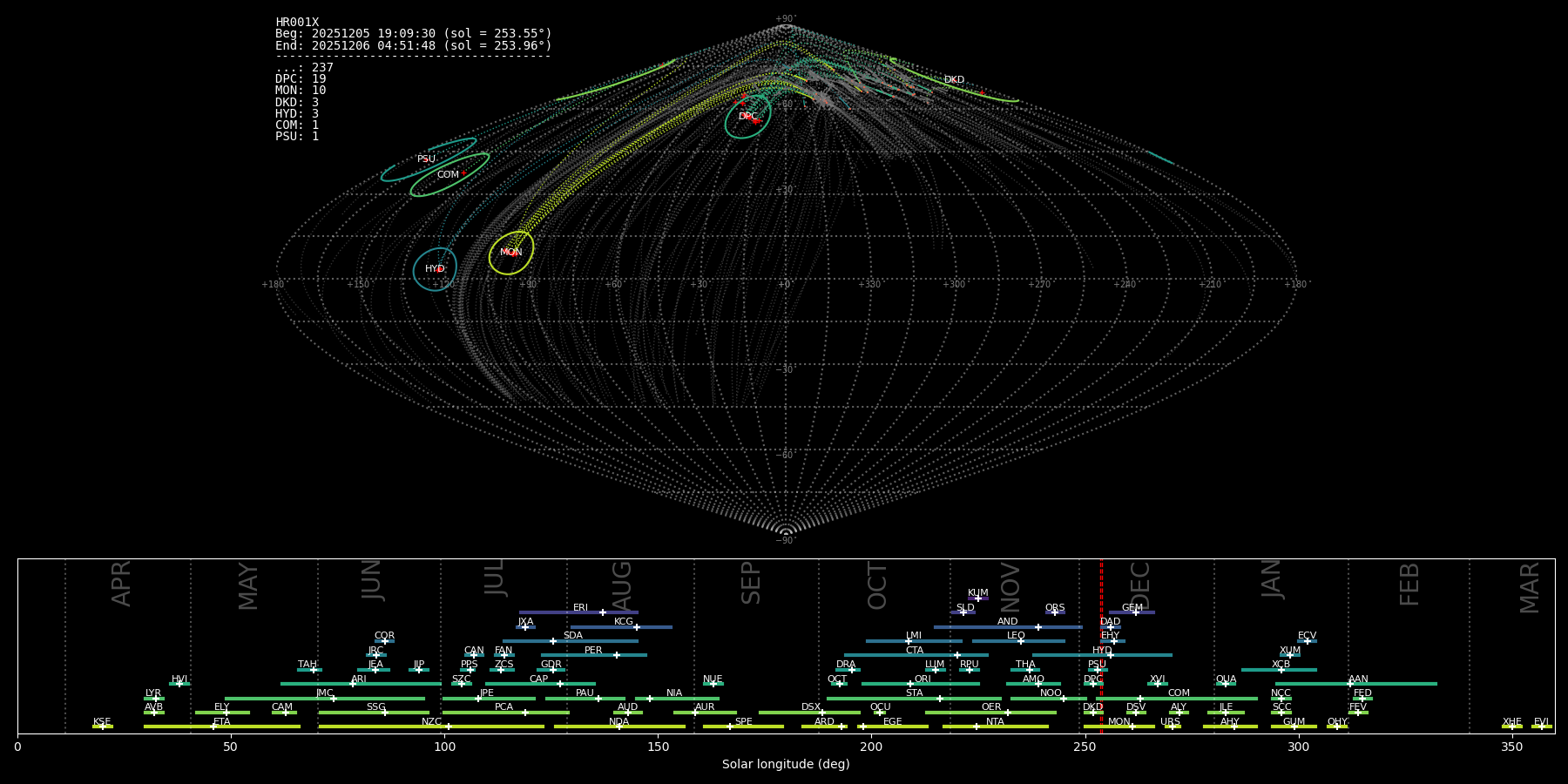Click the 'Solar longitude (deg)' axis label
Image resolution: width=1568 pixels, height=784 pixels.
coord(786,765)
